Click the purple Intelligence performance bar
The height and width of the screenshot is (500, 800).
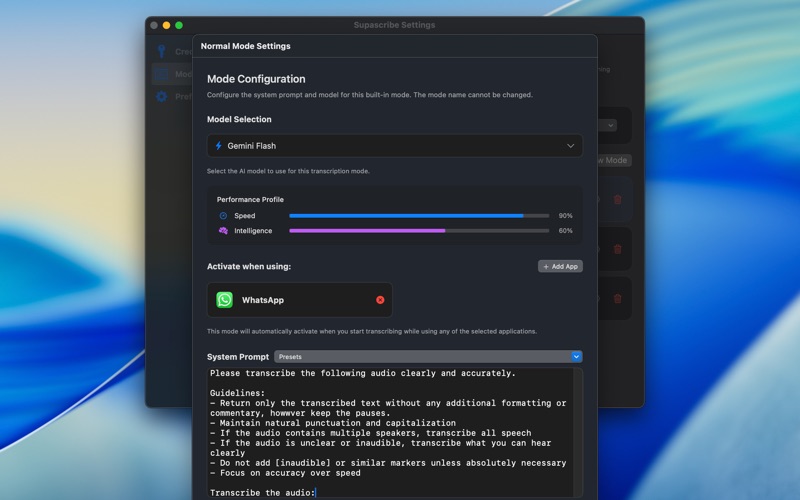click(419, 231)
